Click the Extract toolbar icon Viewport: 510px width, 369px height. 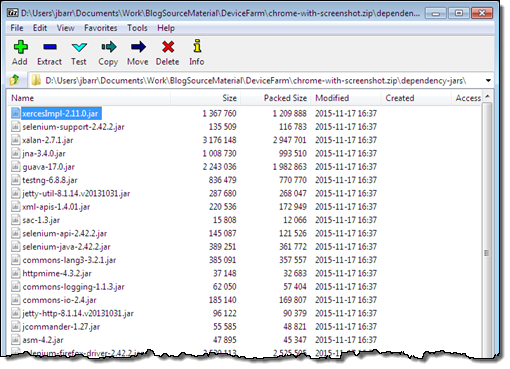[50, 47]
